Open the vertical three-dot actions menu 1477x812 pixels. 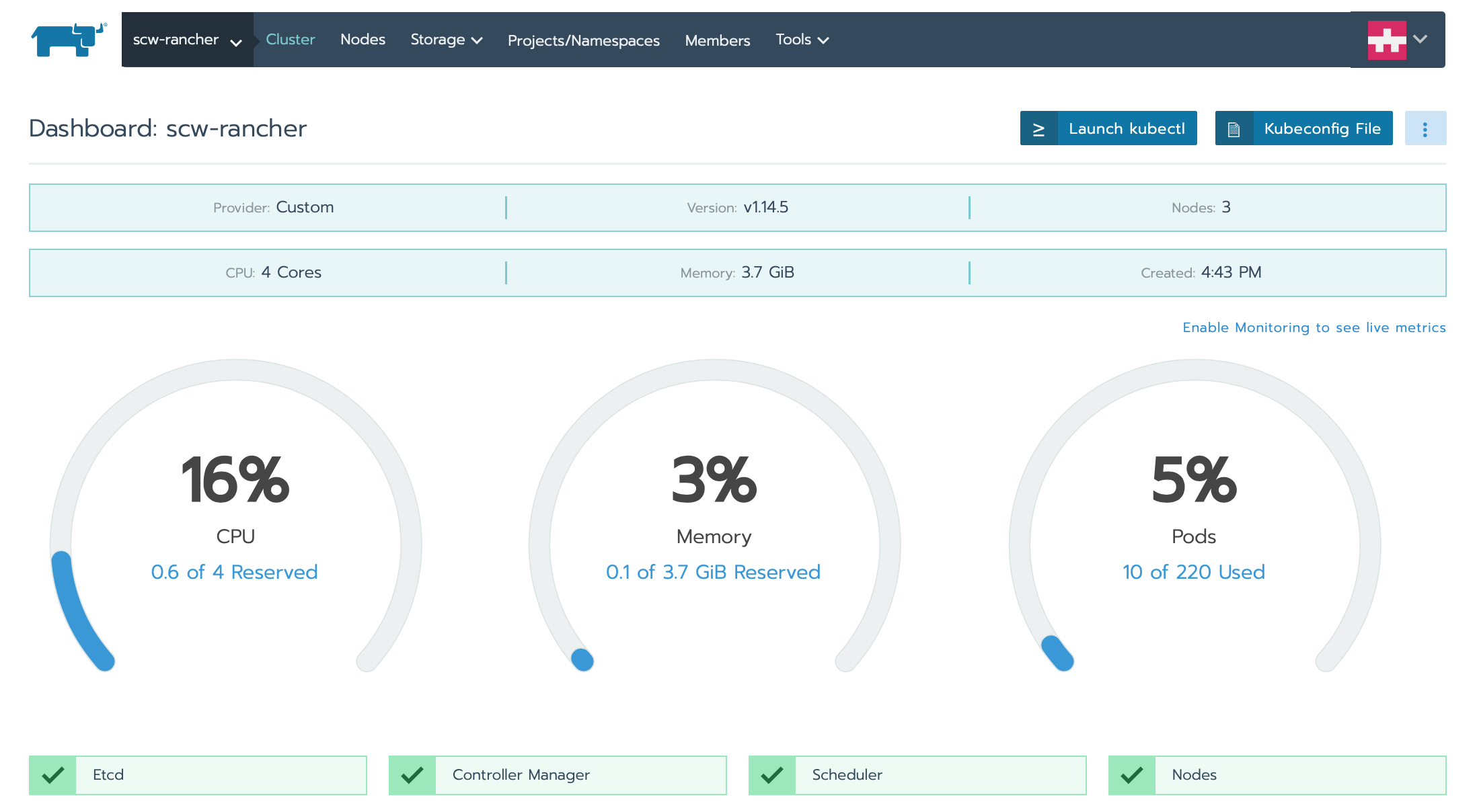[x=1425, y=128]
